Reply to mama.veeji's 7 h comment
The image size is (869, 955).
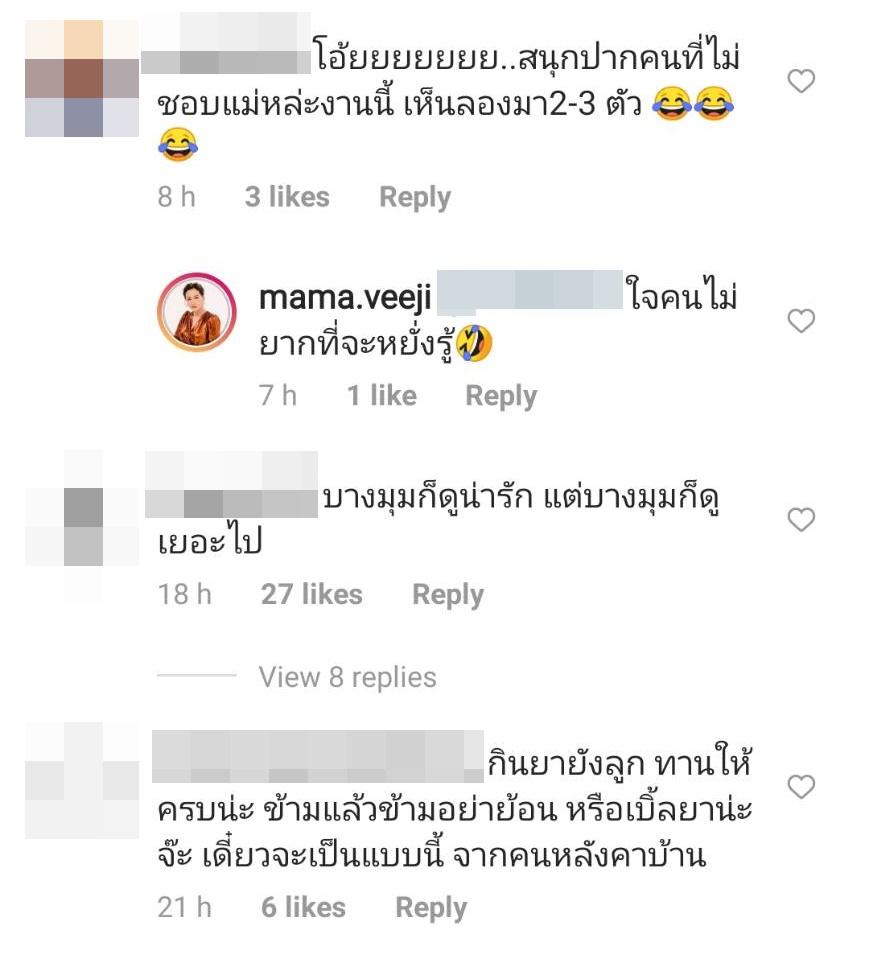click(501, 396)
